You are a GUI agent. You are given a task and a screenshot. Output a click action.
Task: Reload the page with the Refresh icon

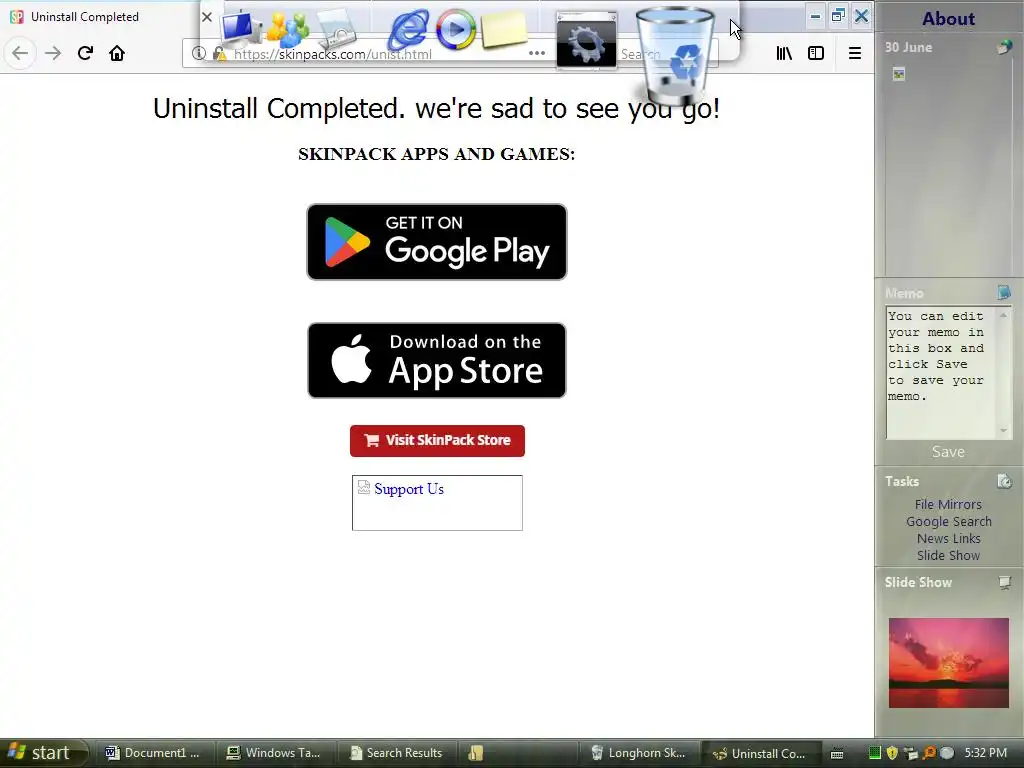85,53
